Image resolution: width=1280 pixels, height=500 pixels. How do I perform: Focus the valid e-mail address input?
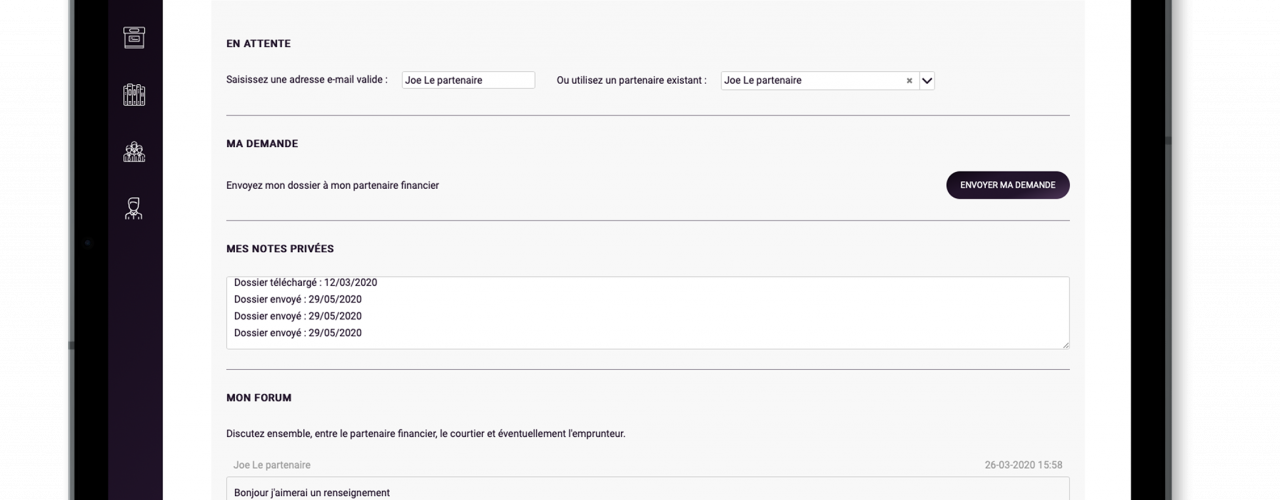click(468, 81)
